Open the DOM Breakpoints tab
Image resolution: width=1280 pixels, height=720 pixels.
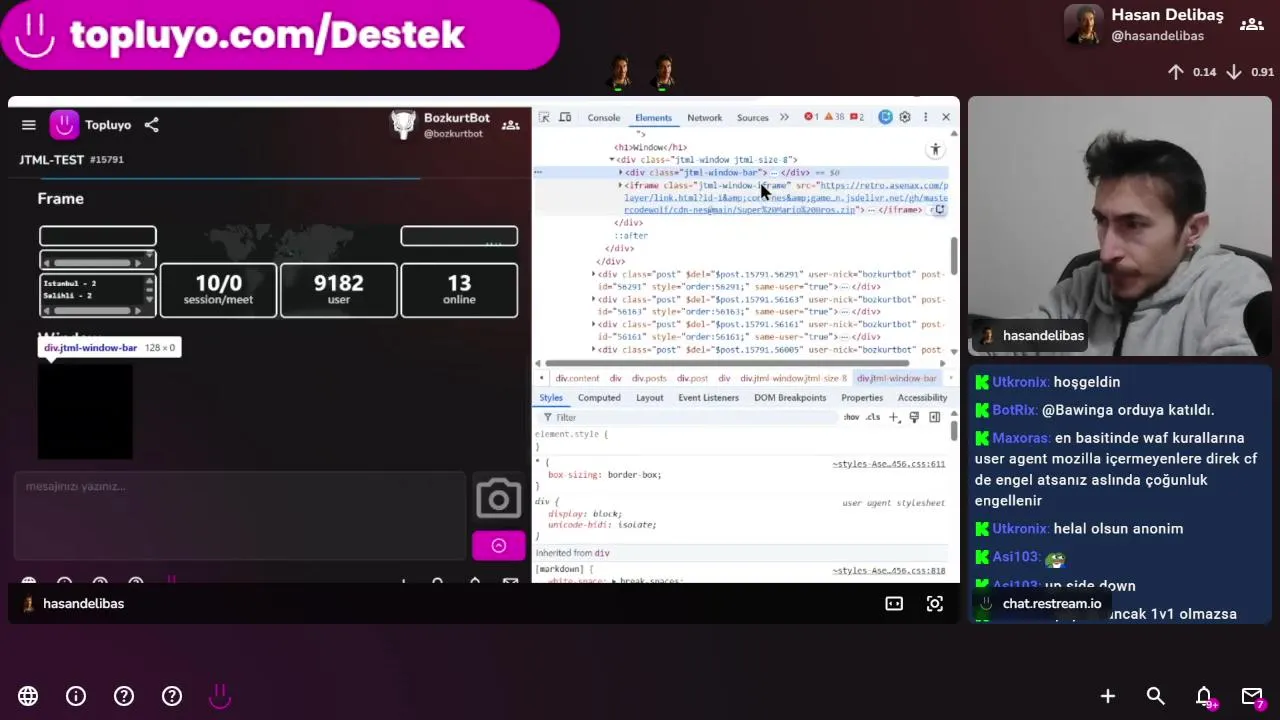[x=789, y=398]
